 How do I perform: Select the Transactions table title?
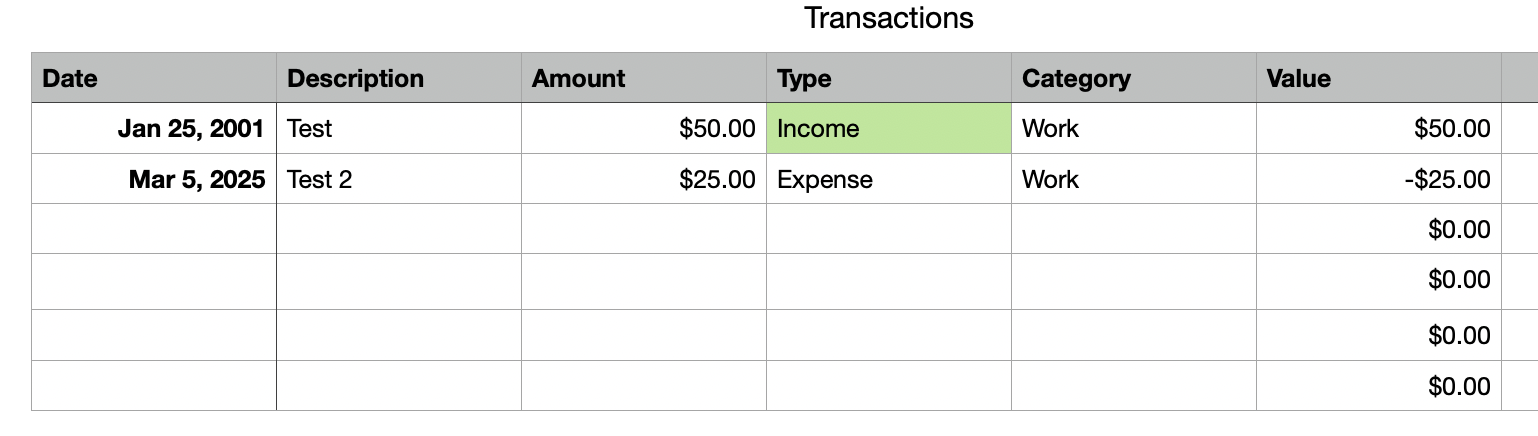click(x=888, y=18)
